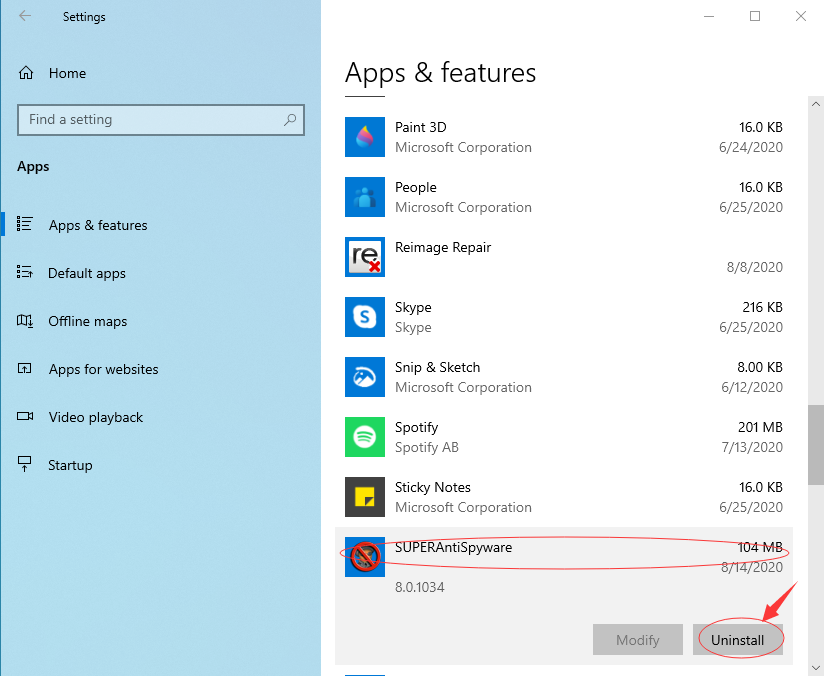824x676 pixels.
Task: Open Offline maps settings
Action: click(88, 321)
